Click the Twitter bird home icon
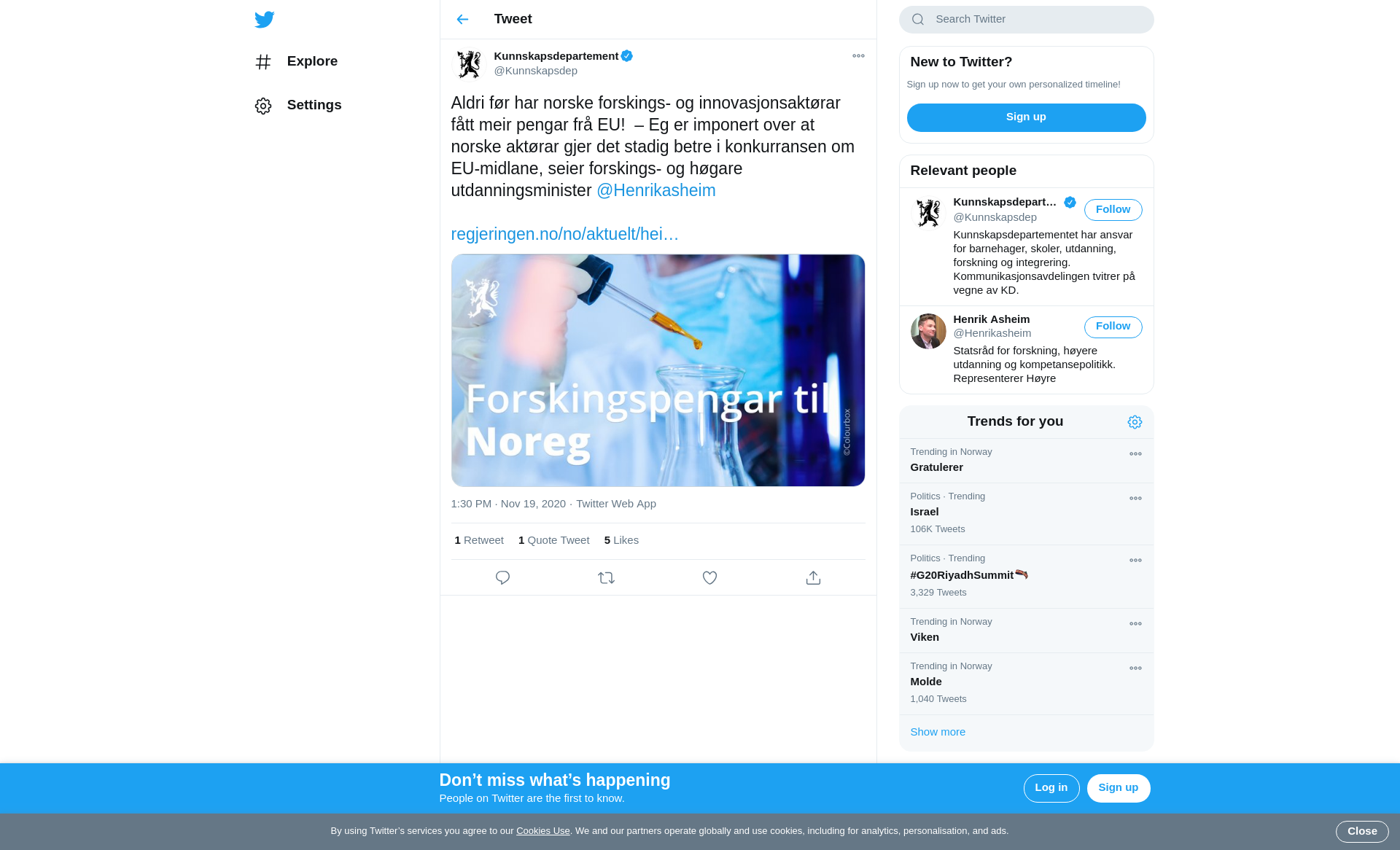Image resolution: width=1400 pixels, height=850 pixels. click(265, 20)
